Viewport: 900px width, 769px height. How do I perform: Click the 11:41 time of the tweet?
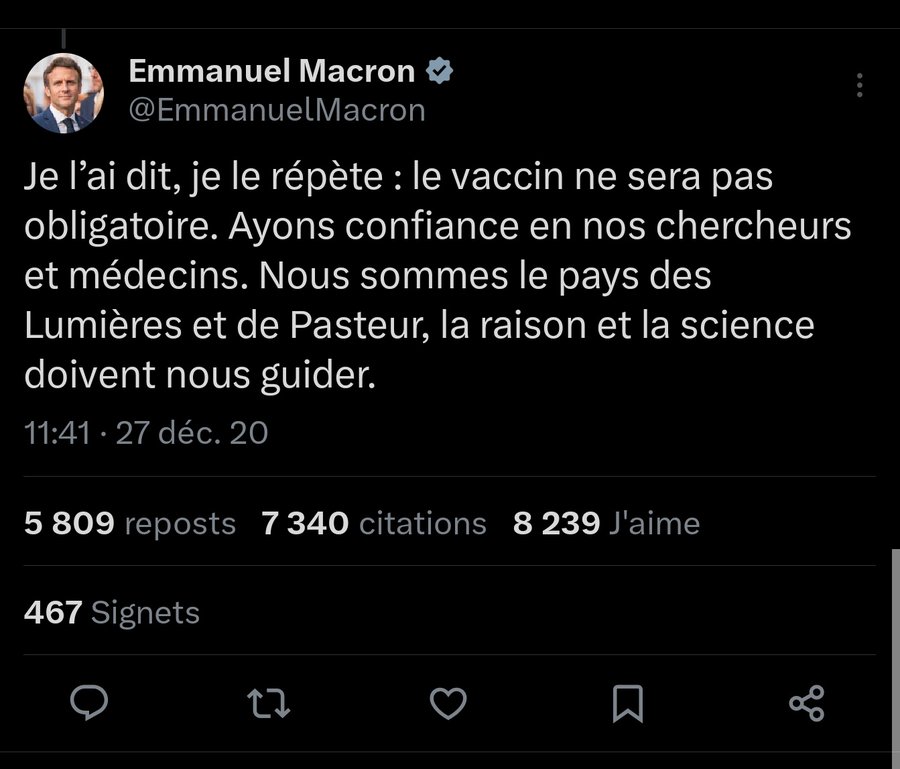57,433
